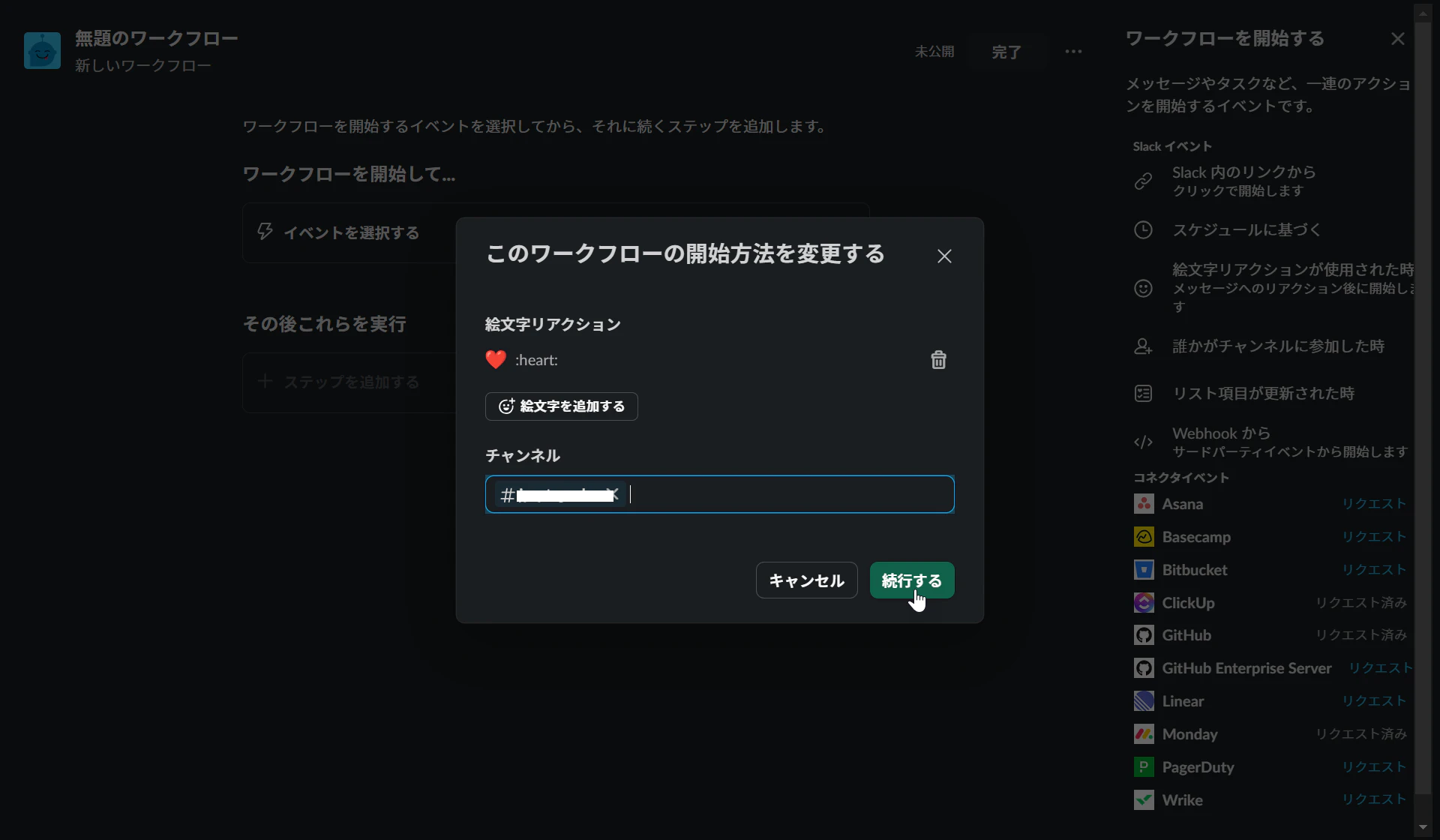The height and width of the screenshot is (840, 1440).
Task: Click the キャンセル button
Action: (806, 580)
